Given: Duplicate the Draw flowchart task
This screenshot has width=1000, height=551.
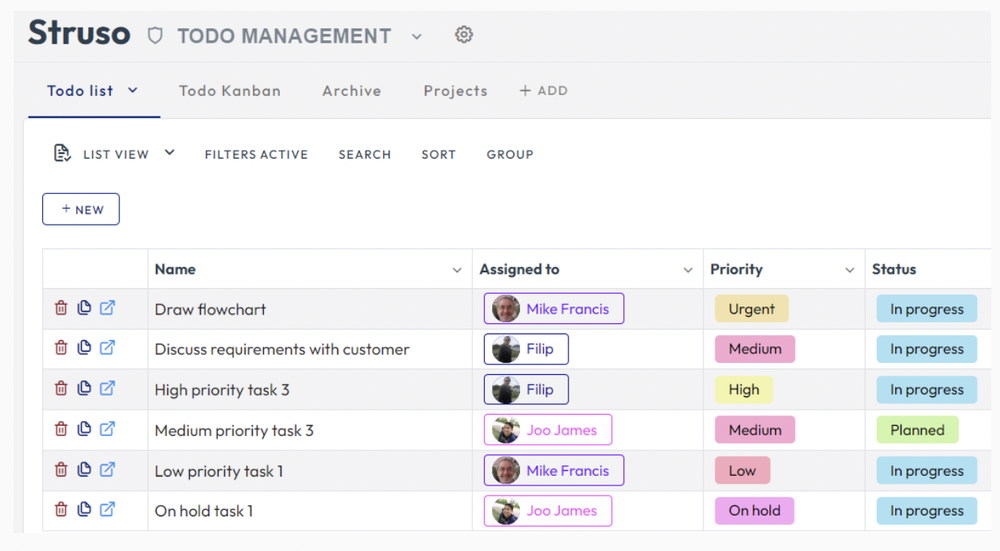Looking at the screenshot, I should tap(84, 307).
